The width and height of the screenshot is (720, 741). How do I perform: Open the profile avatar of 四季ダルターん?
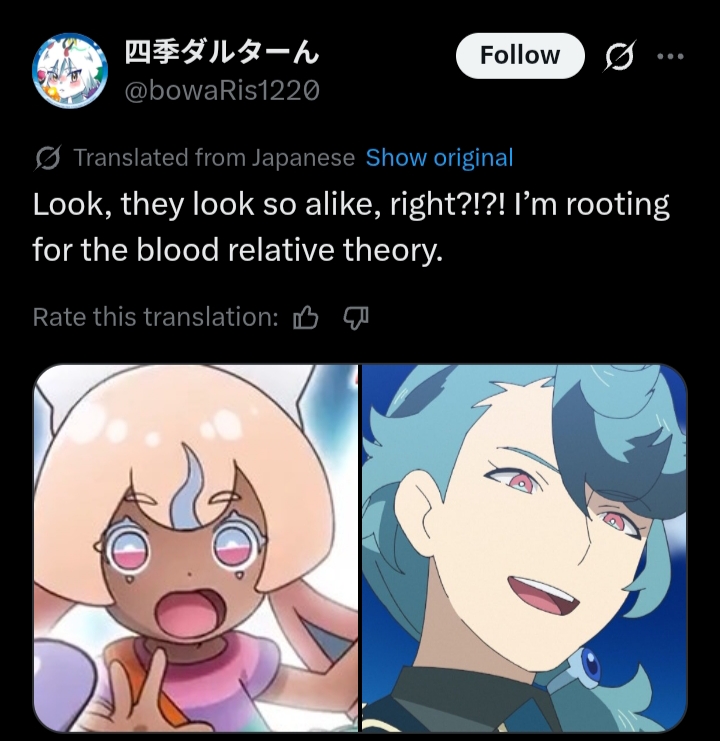[x=70, y=70]
